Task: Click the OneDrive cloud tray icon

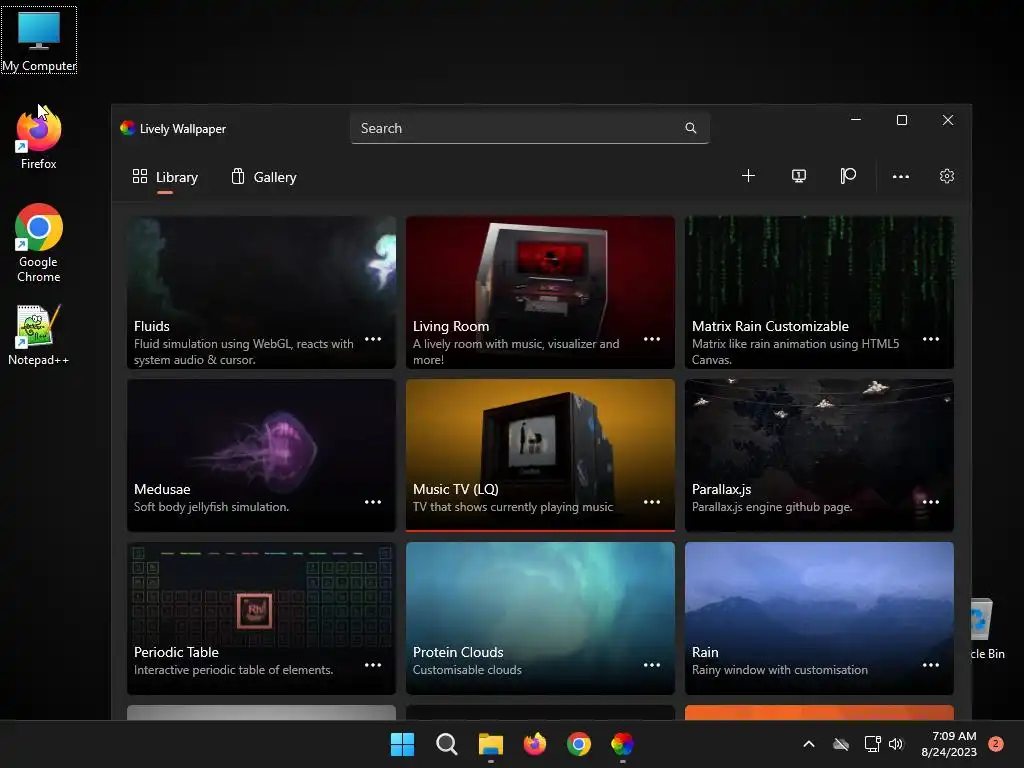Action: [841, 744]
